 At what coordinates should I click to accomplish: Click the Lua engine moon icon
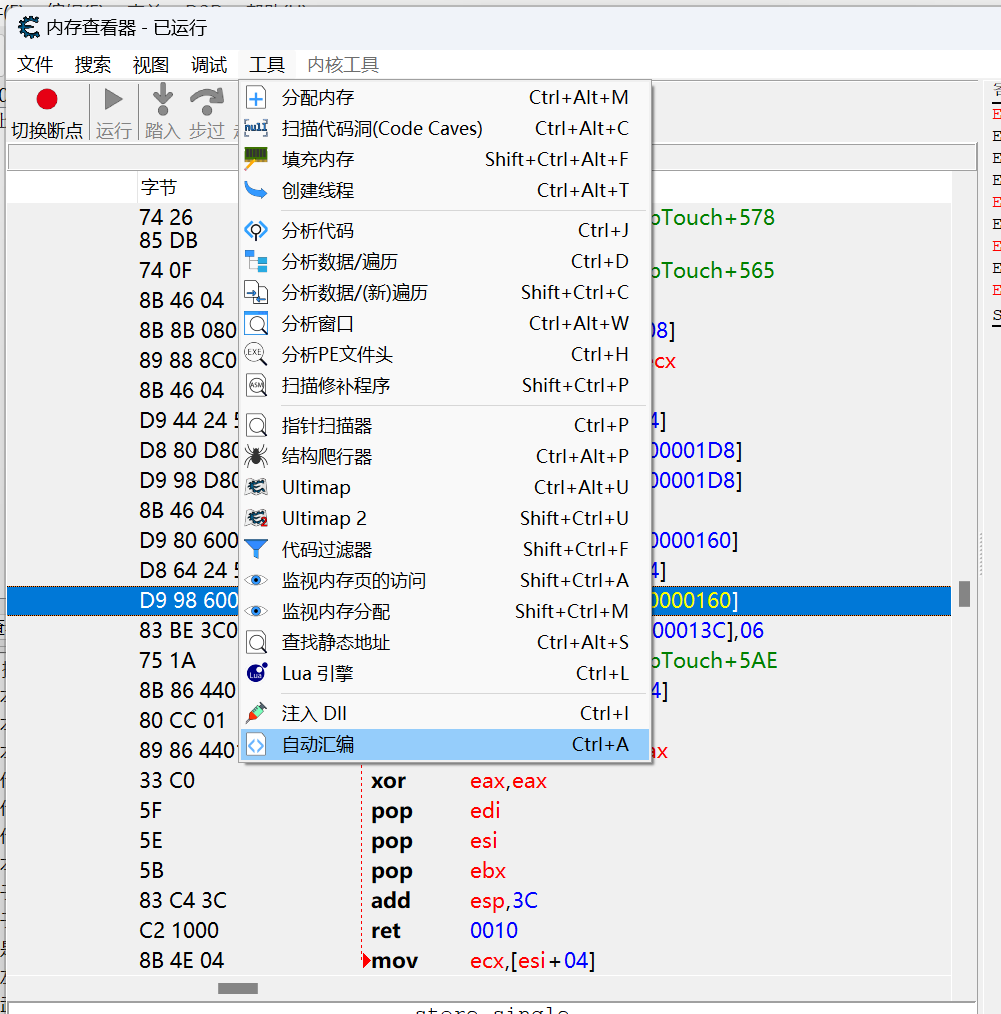(x=256, y=673)
